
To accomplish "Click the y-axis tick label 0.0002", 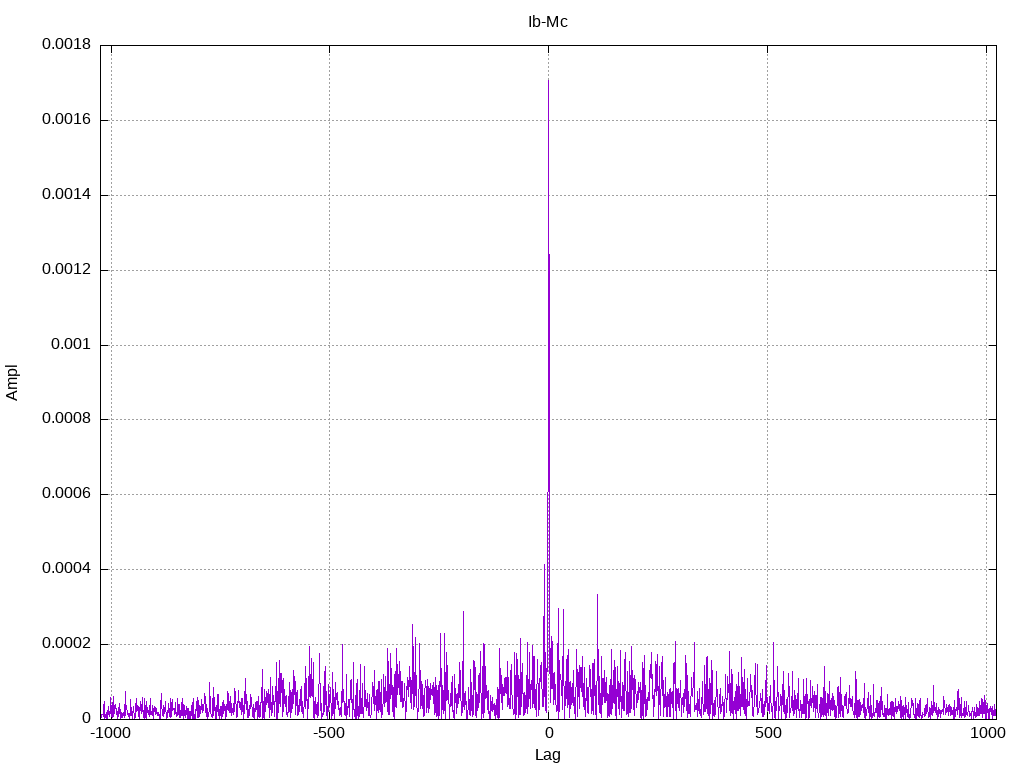I will pos(67,643).
